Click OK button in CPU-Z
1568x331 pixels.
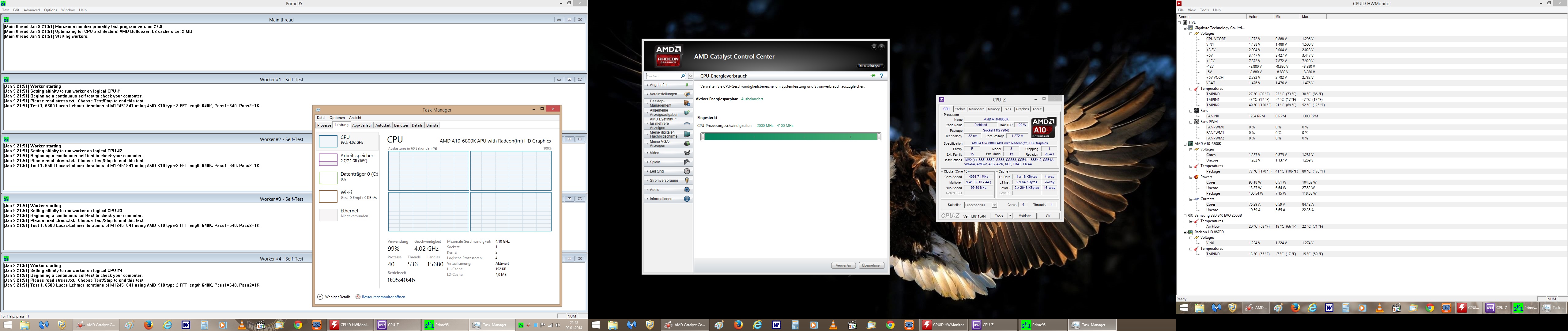pos(1048,216)
